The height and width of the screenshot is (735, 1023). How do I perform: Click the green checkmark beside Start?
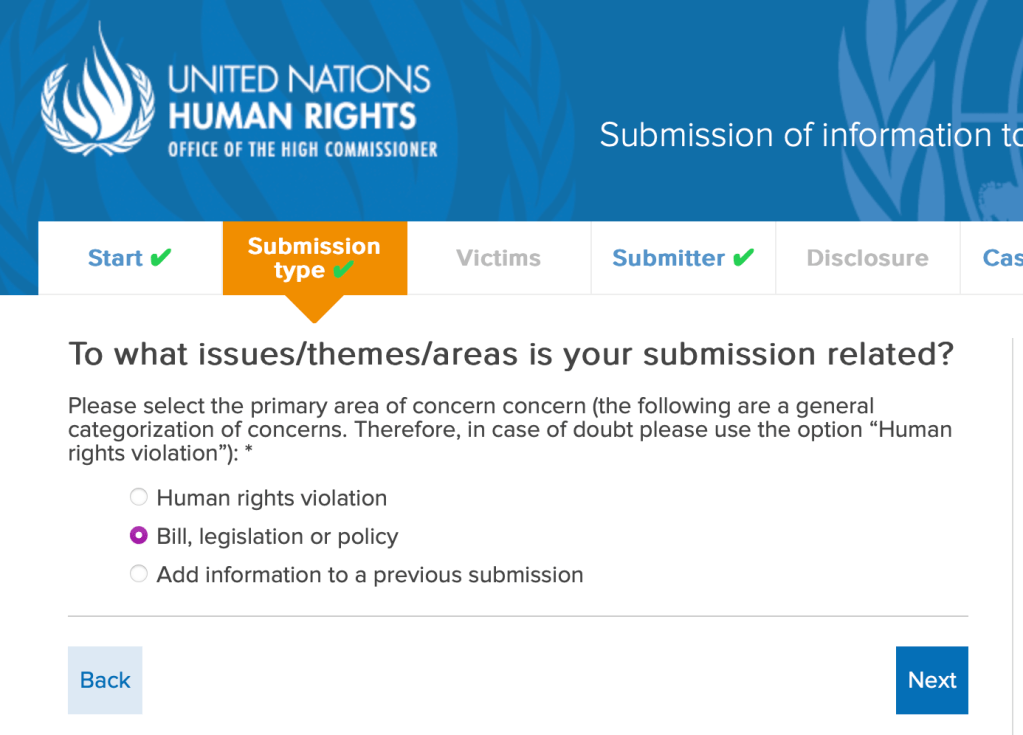[160, 258]
